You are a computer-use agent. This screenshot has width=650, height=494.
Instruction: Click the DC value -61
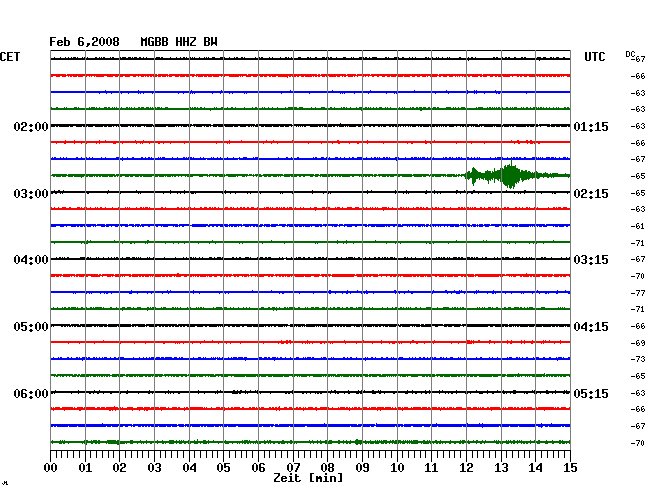click(638, 226)
